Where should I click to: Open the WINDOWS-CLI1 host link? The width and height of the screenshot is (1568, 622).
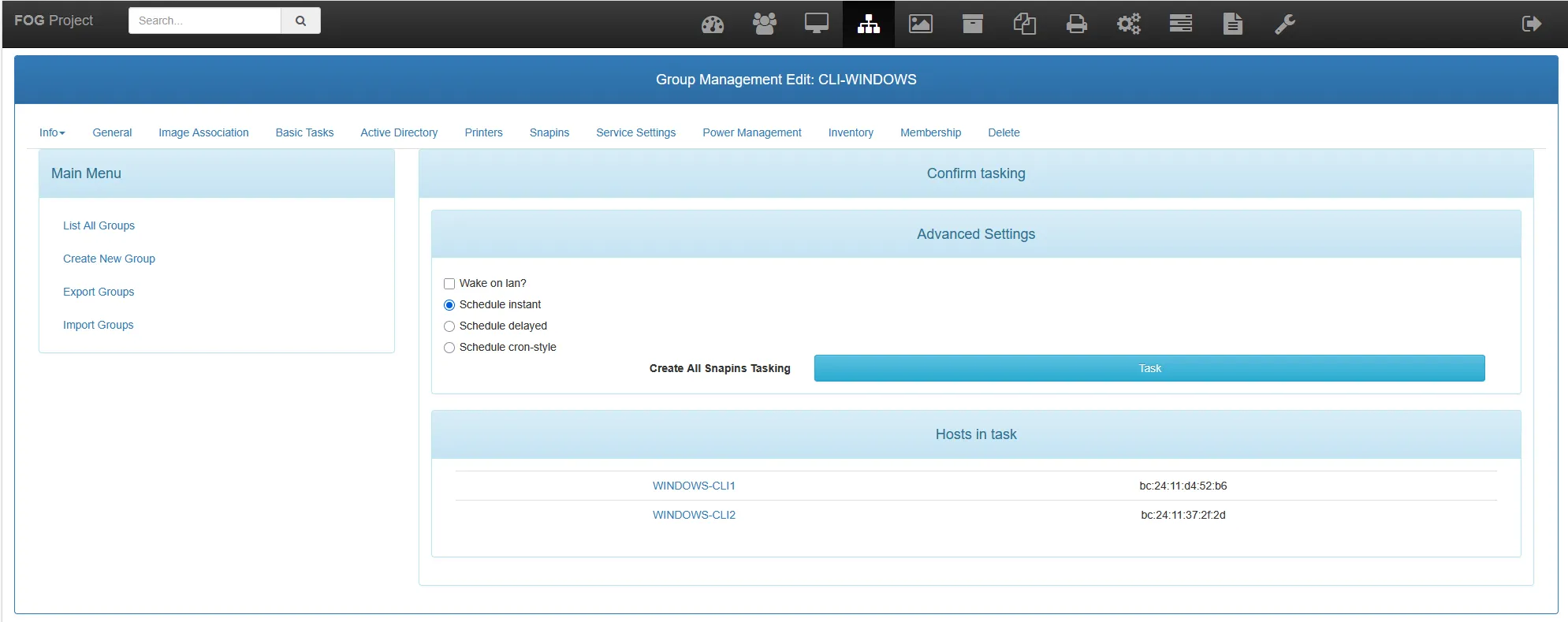tap(693, 486)
